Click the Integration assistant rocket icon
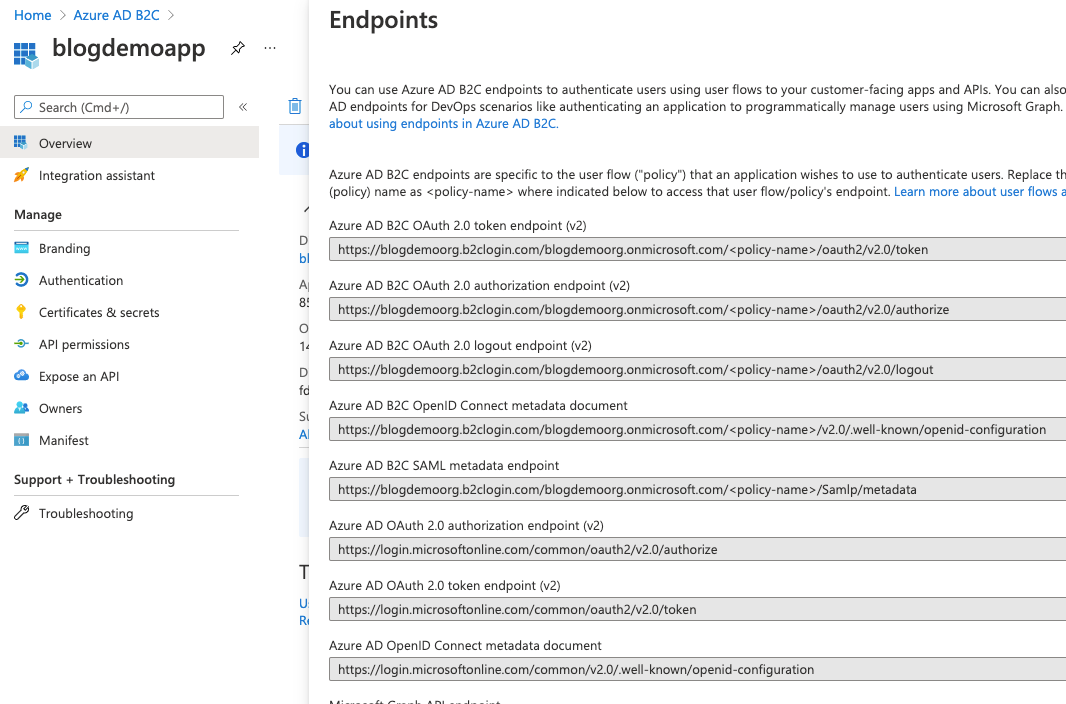1066x704 pixels. (x=21, y=175)
